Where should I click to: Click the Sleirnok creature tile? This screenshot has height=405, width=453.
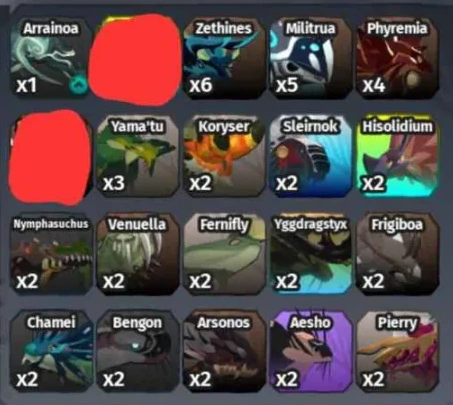(x=311, y=156)
